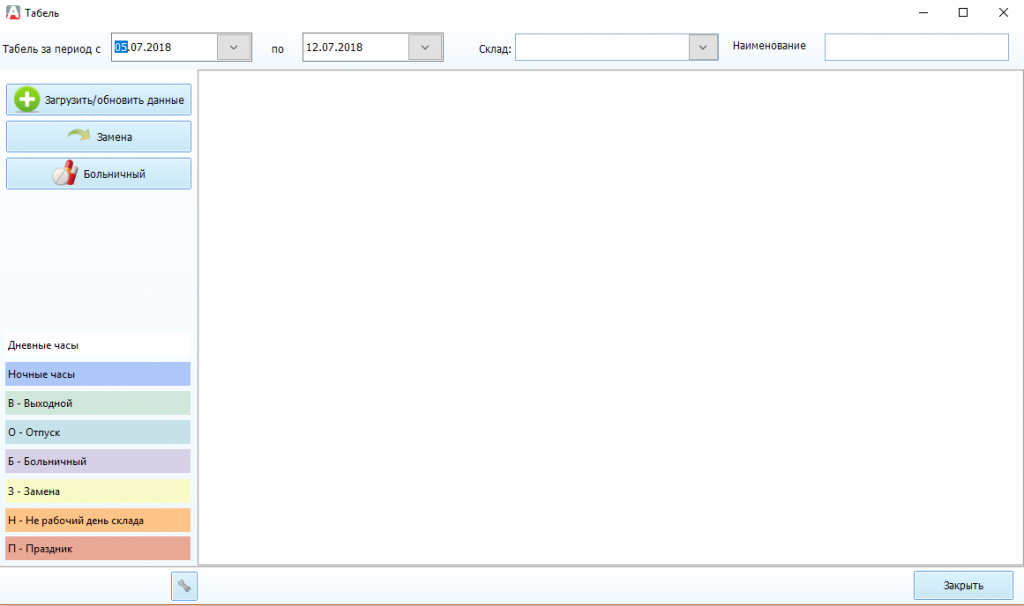This screenshot has width=1024, height=606.
Task: Click the Ночные часы blue legend swatch
Action: [98, 374]
